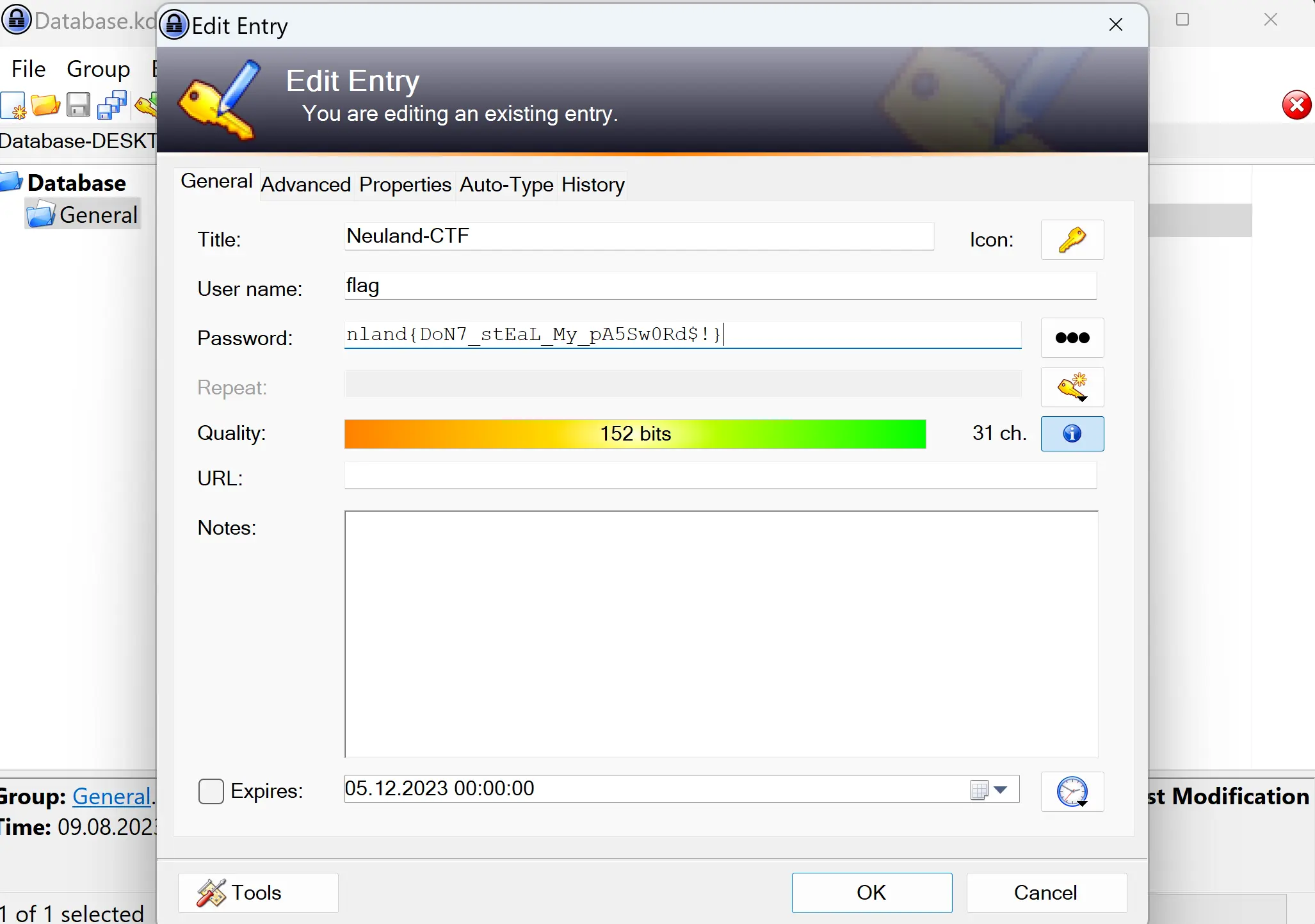Switch to the Auto-Type tab

click(506, 185)
